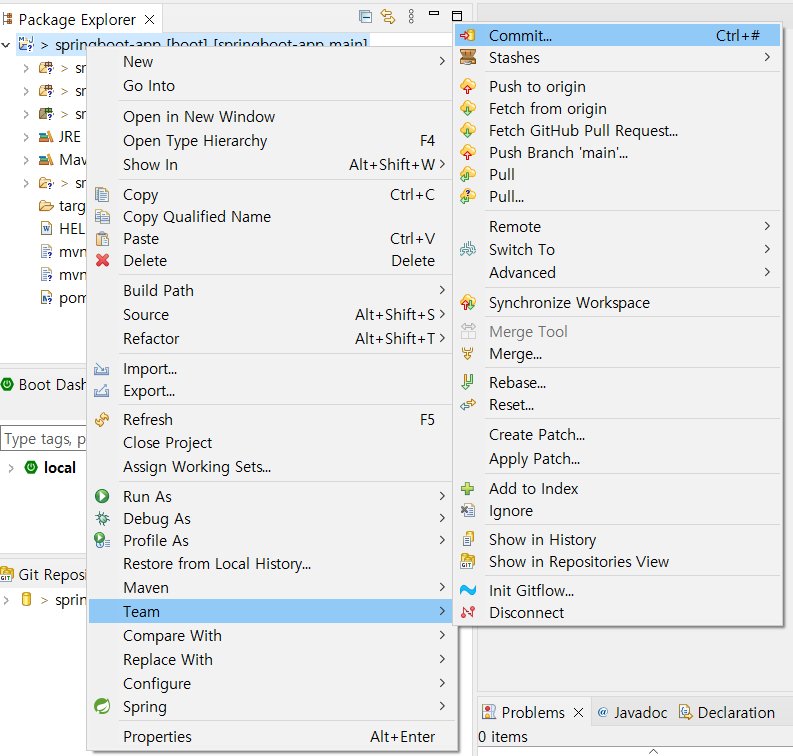The width and height of the screenshot is (793, 756).
Task: Click the Import... icon
Action: (x=102, y=369)
